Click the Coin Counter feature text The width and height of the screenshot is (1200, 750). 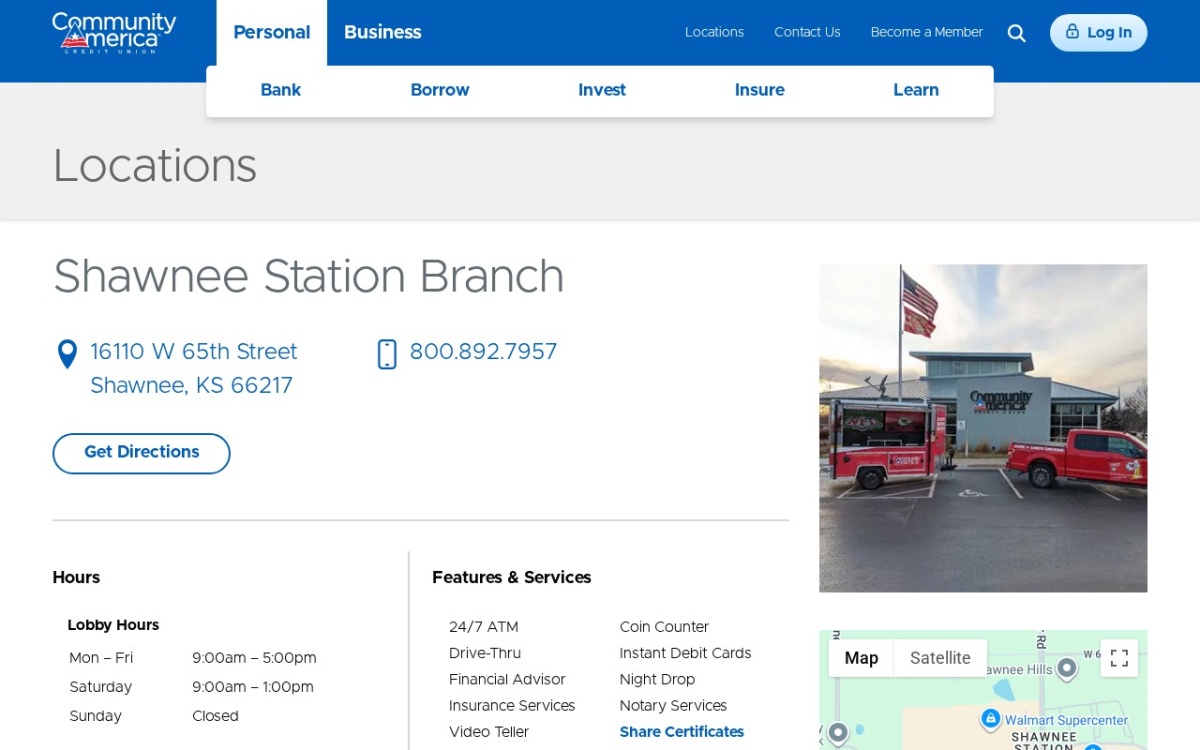(664, 627)
